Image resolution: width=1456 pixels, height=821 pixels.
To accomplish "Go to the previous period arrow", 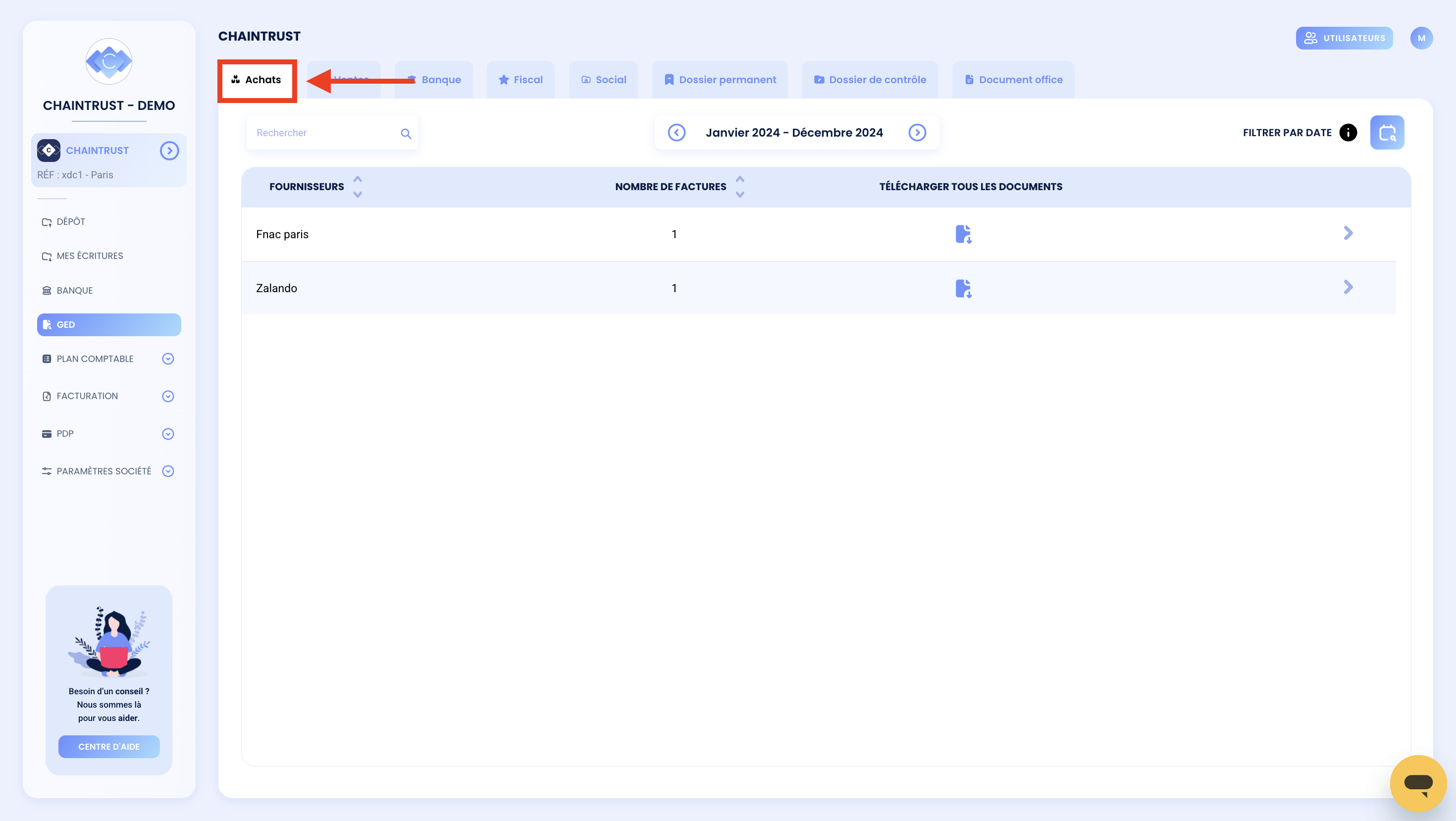I will pos(676,132).
